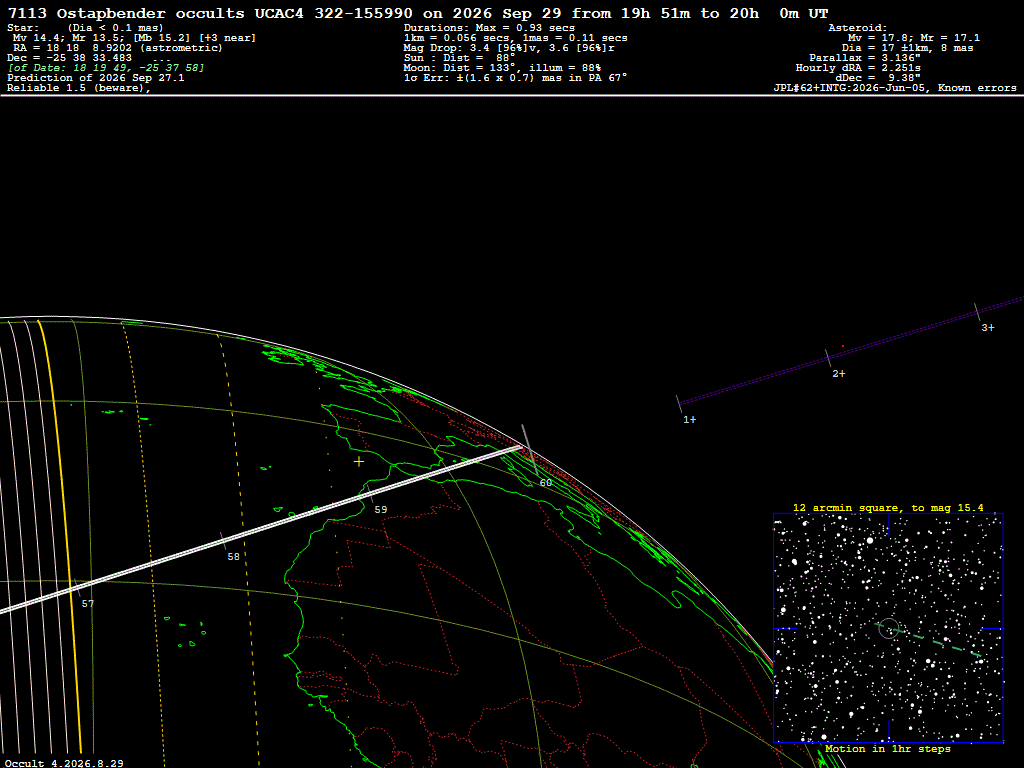Click the '12 arcmin square' chart label
The image size is (1024, 768).
coord(888,507)
